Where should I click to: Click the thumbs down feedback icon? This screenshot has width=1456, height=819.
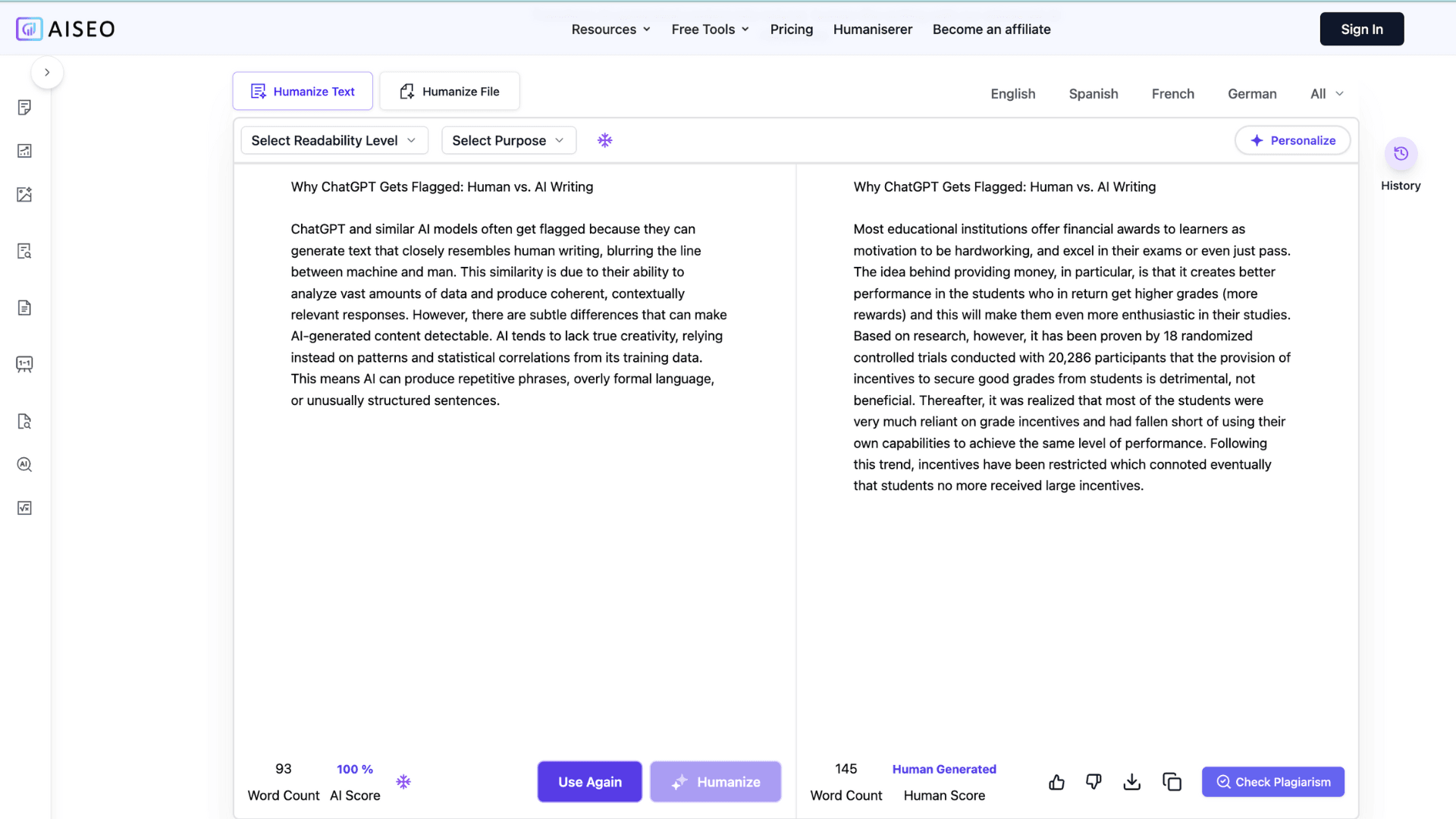(1094, 782)
